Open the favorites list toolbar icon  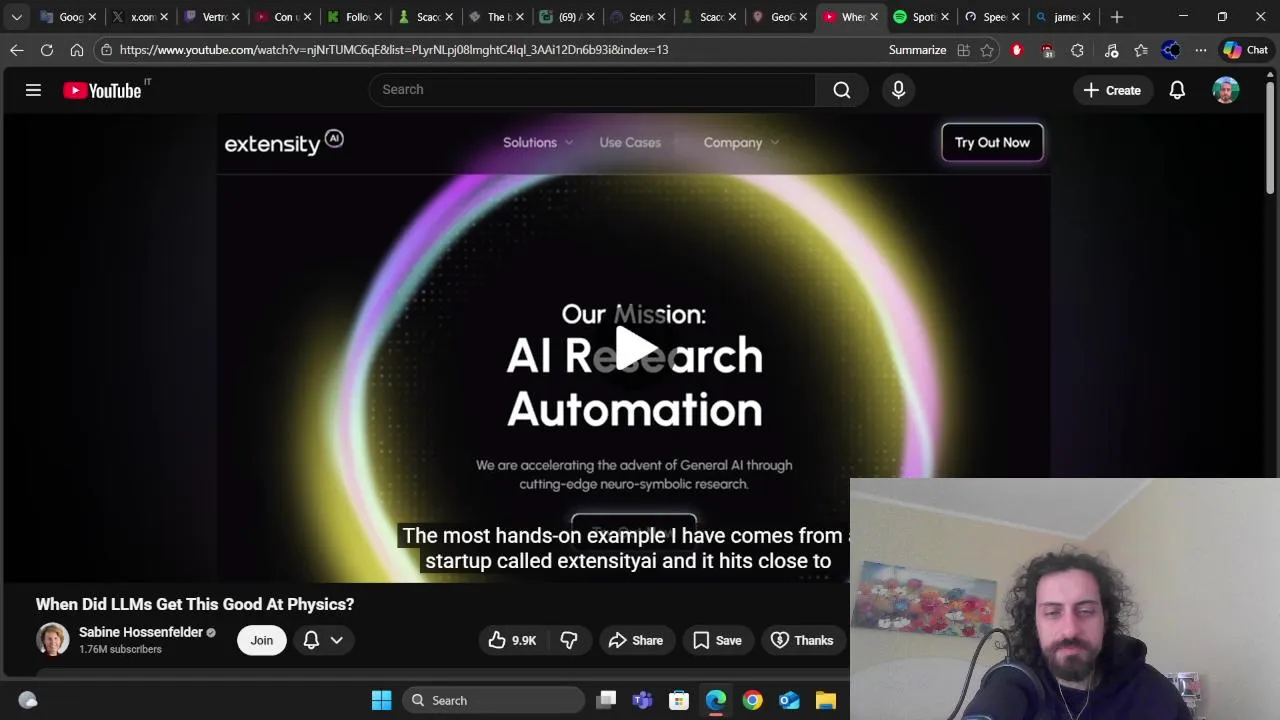(1141, 50)
